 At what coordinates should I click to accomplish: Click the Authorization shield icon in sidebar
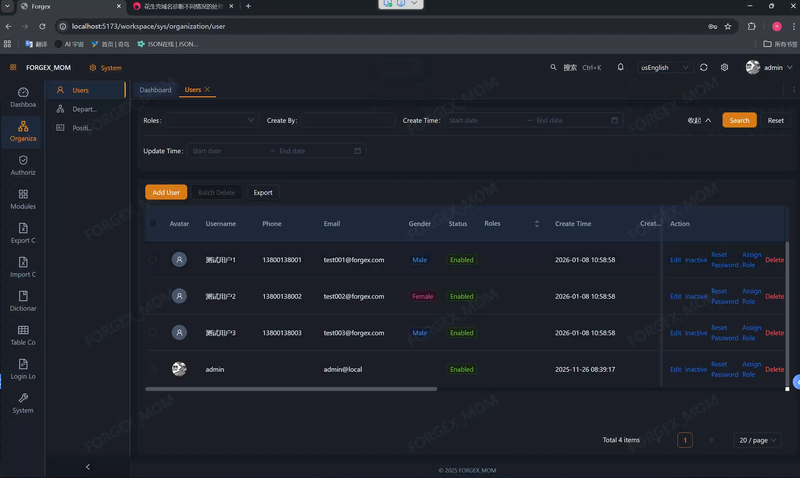(23, 160)
